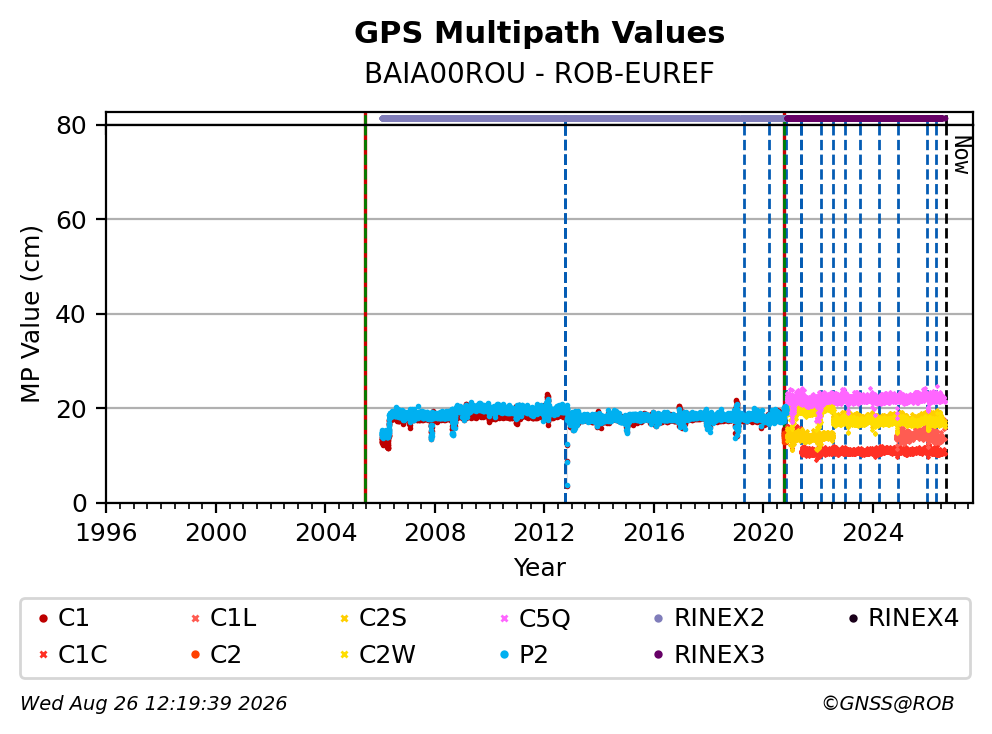
Task: Click the C2 orange legend marker
Action: pos(195,655)
